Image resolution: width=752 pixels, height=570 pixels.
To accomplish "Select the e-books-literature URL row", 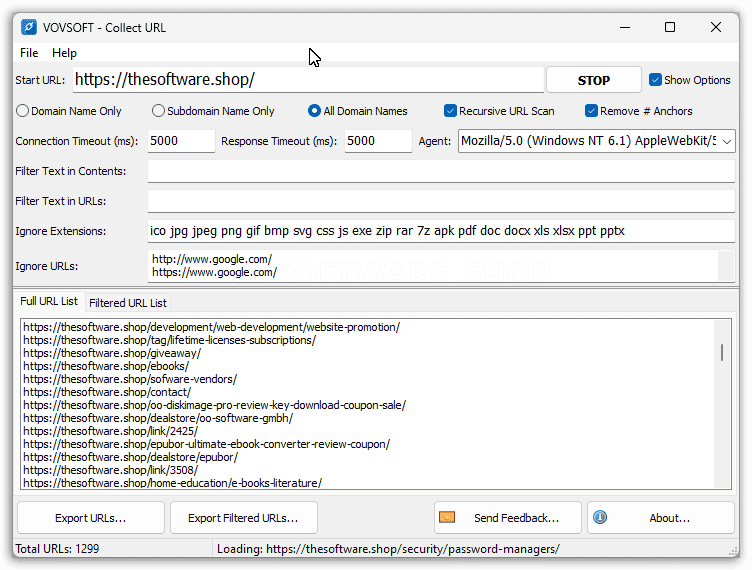I will [x=173, y=483].
